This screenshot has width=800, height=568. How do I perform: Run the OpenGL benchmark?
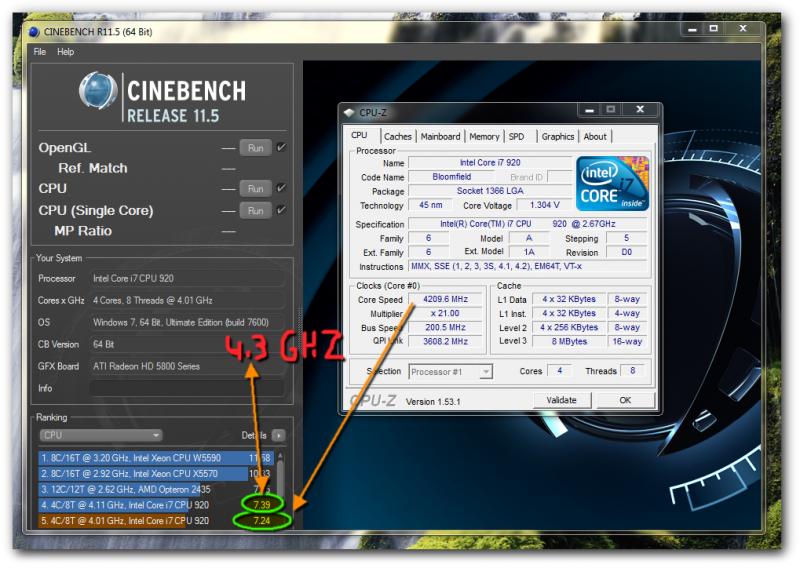point(256,148)
